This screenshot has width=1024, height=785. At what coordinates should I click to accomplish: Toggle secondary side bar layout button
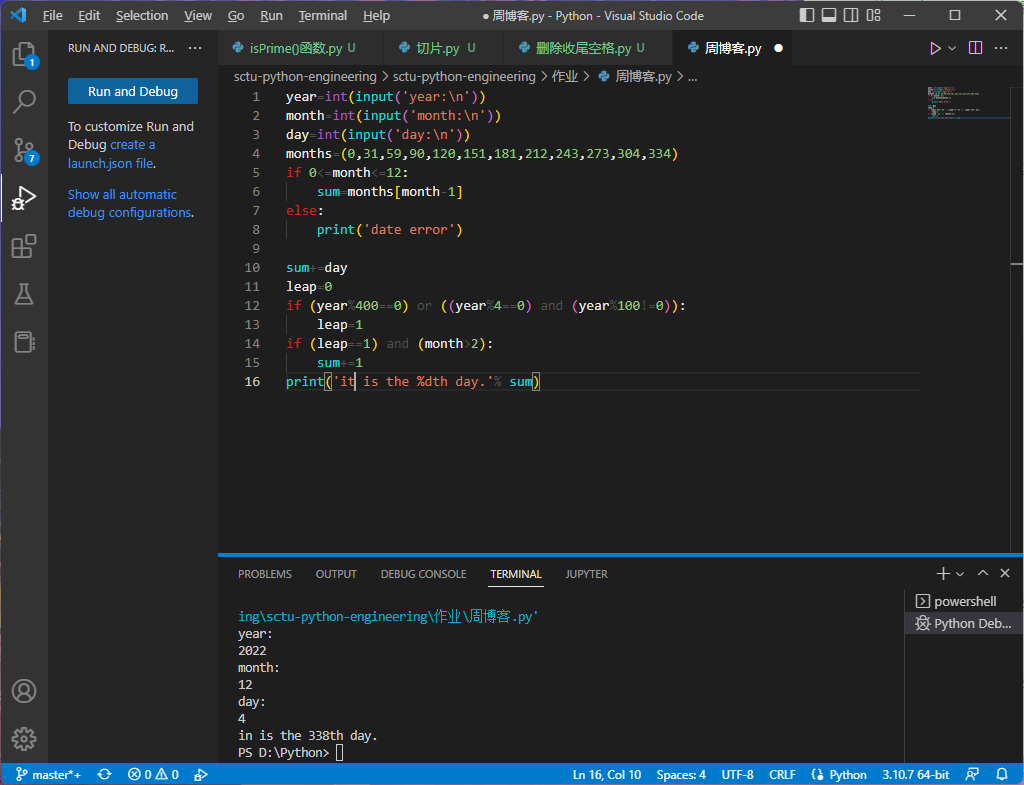click(x=850, y=15)
